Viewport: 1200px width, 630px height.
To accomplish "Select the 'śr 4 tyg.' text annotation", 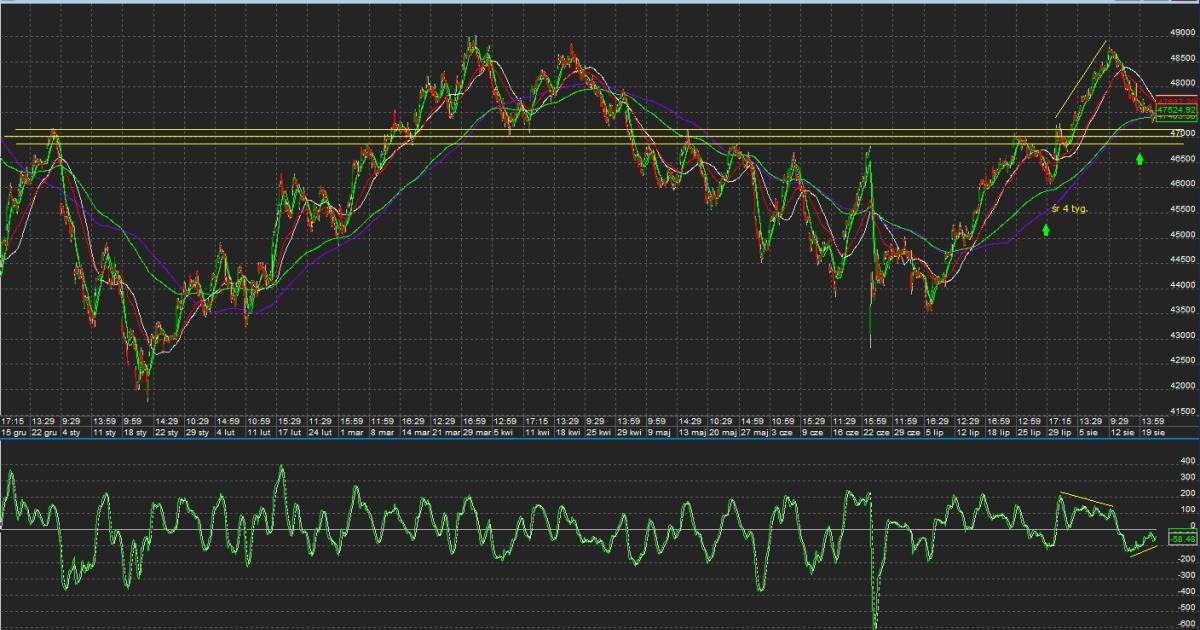I will [1069, 209].
